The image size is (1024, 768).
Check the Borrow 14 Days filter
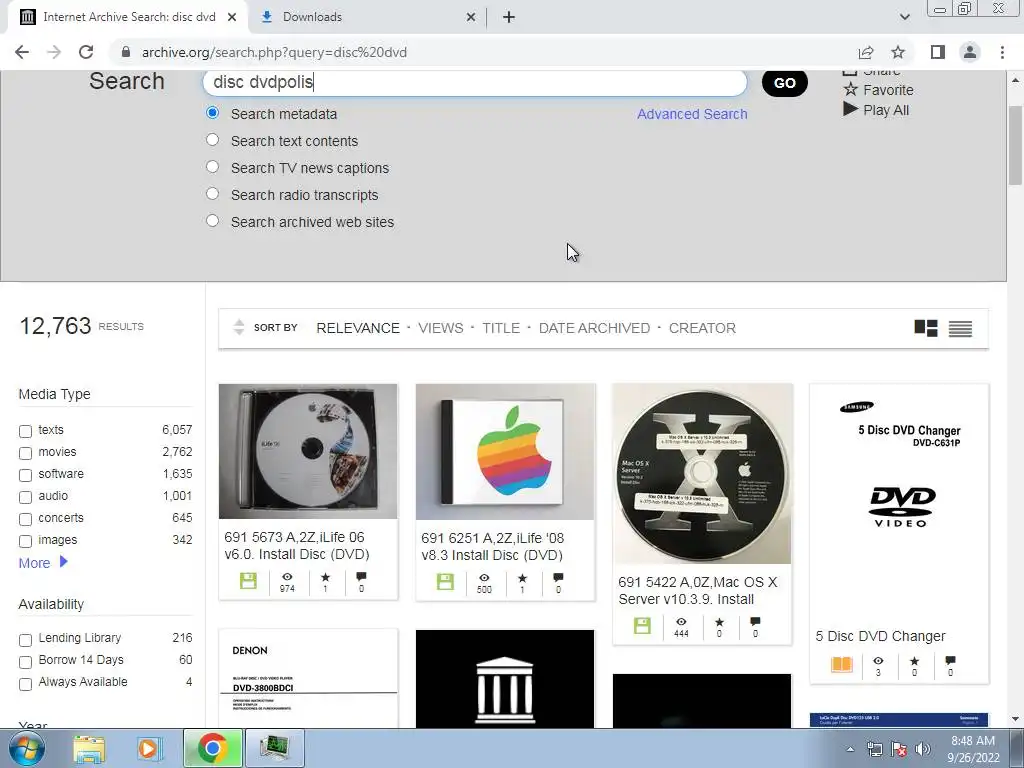25,662
